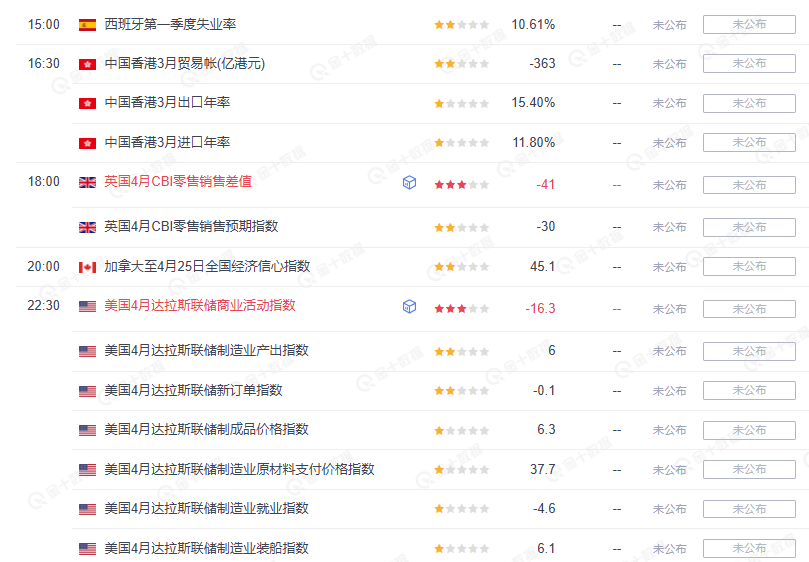
Task: Click 未公布 button for 西班牙第一季度失业率
Action: pos(749,24)
